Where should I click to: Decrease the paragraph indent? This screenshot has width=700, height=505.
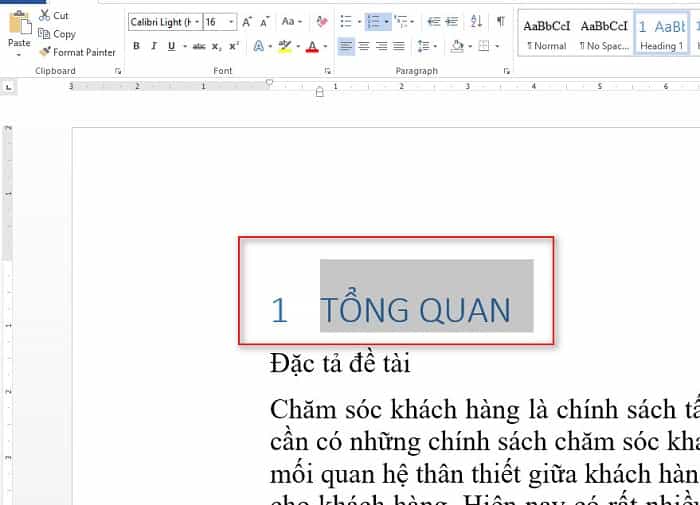click(434, 21)
